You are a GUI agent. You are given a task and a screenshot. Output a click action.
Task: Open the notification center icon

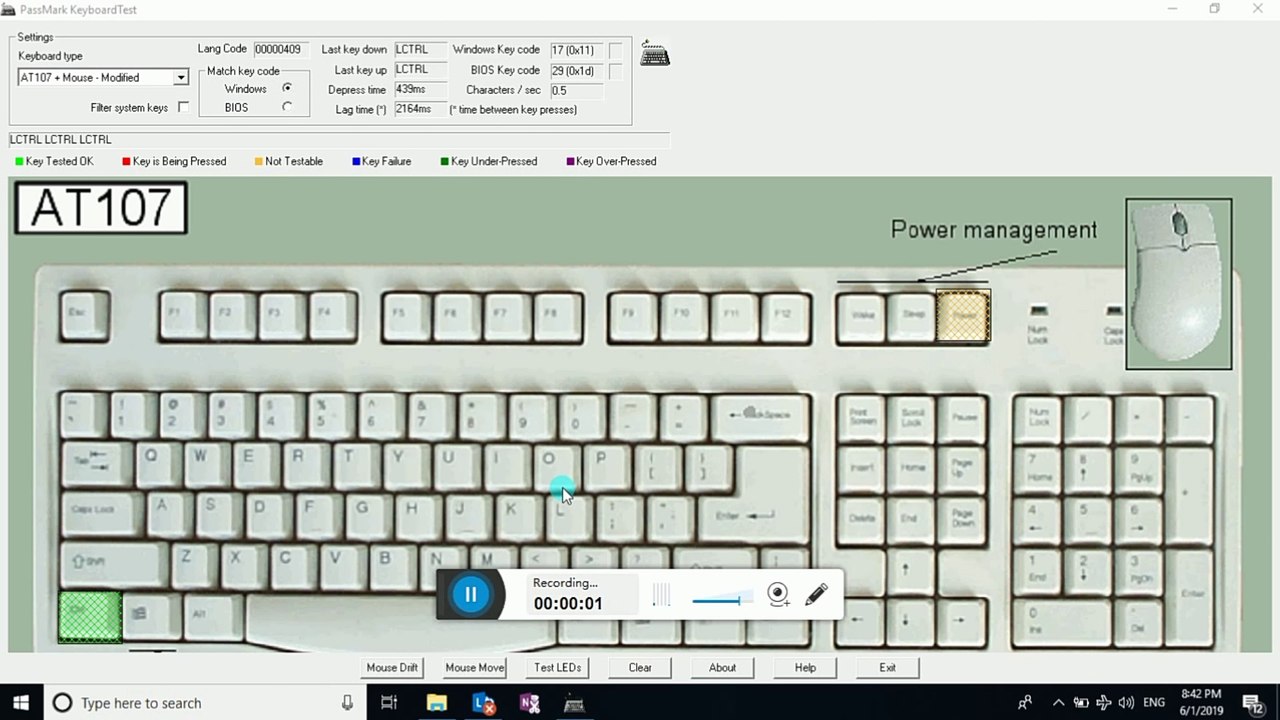tap(1253, 703)
